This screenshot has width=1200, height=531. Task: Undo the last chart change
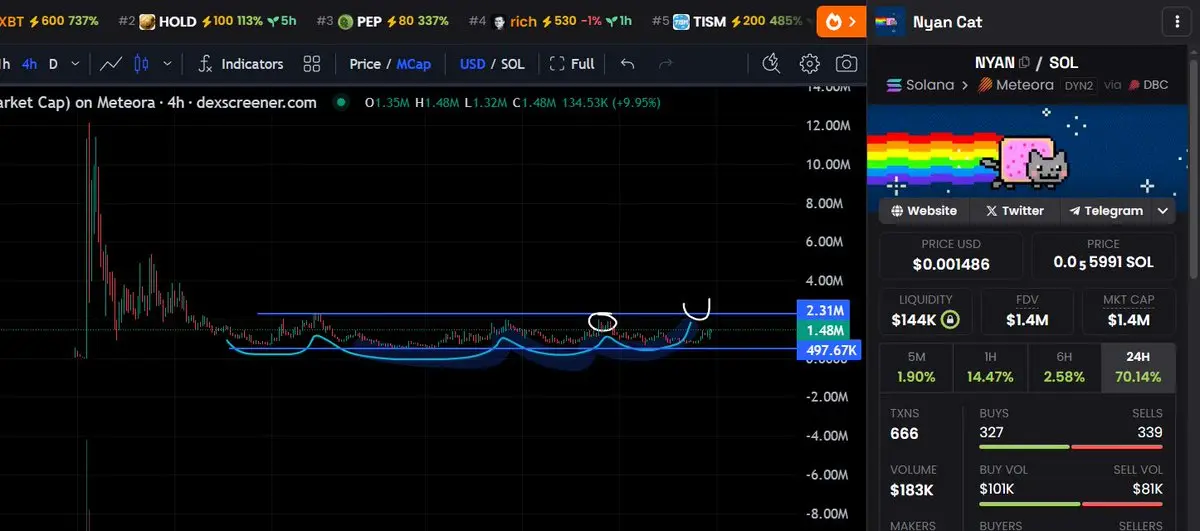(x=627, y=64)
